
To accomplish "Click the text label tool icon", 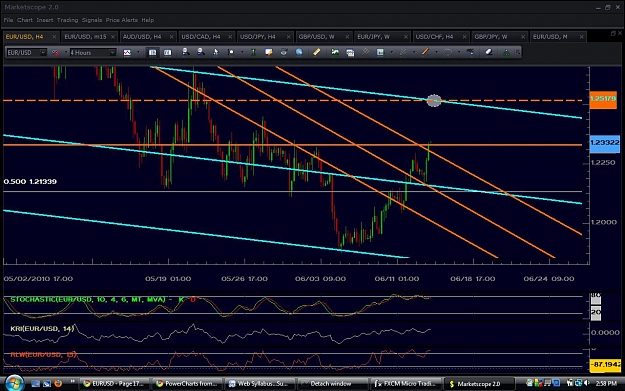I will (471, 52).
